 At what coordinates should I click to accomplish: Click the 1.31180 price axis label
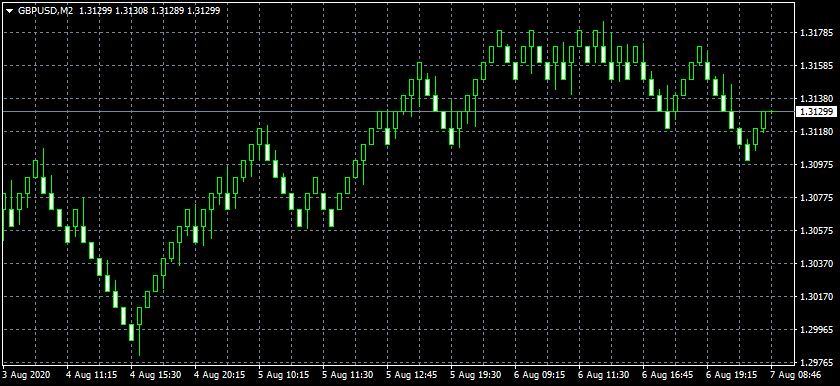[x=815, y=132]
